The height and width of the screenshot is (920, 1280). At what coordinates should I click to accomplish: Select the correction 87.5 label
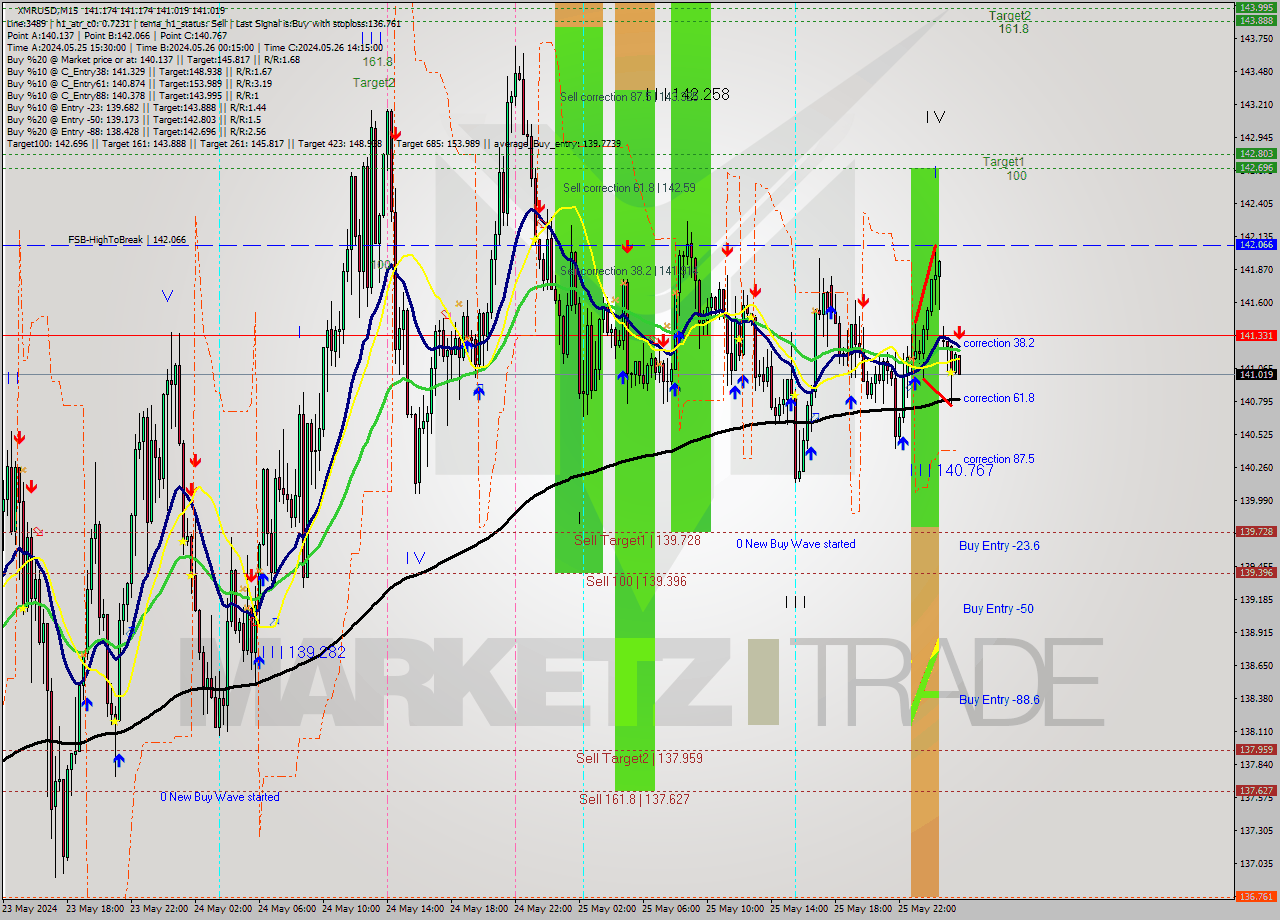(998, 459)
